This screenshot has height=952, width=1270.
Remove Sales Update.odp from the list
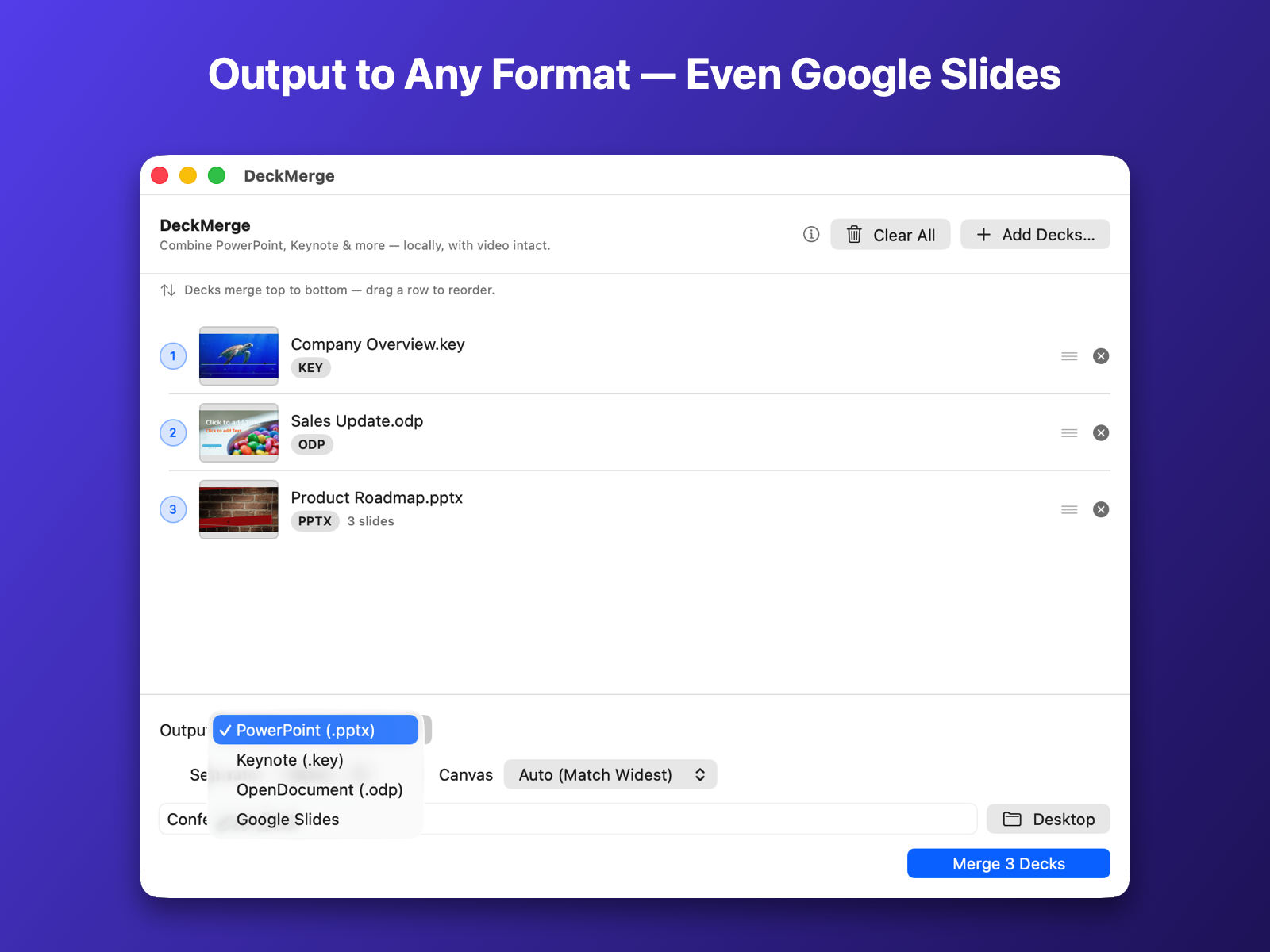pos(1100,432)
